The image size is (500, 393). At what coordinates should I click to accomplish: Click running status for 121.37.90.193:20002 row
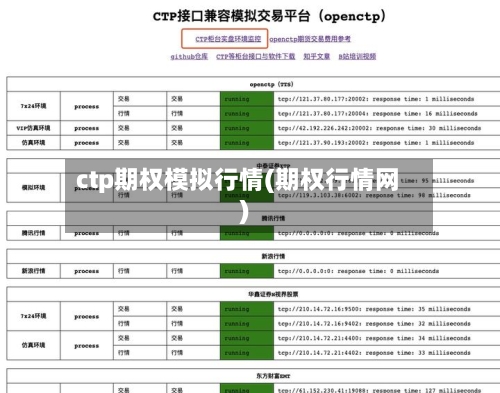coord(247,143)
